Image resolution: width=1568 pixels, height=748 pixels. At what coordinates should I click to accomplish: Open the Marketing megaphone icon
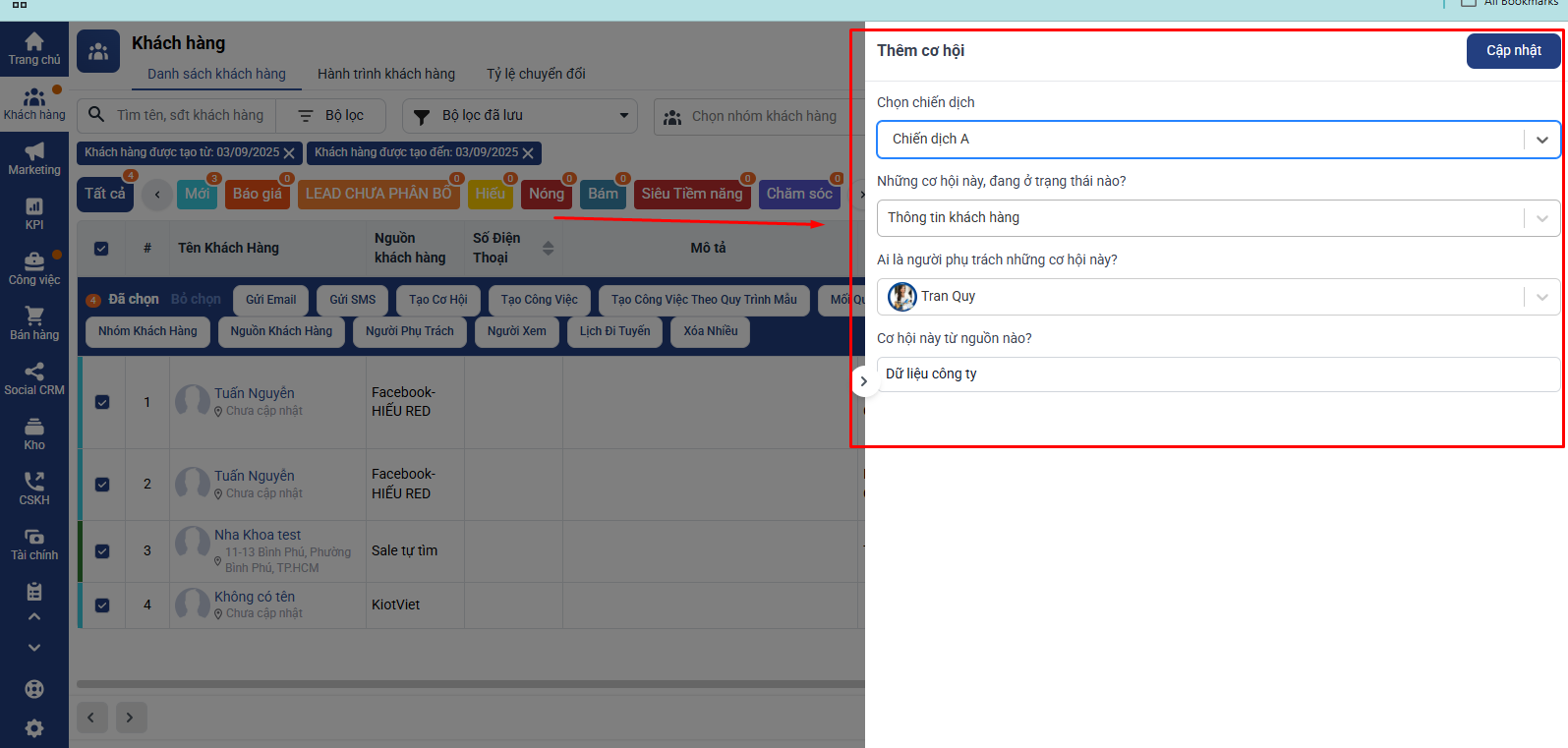click(34, 151)
